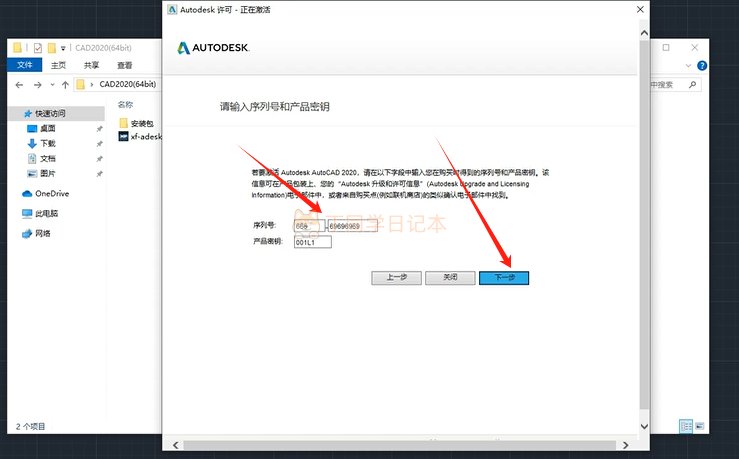Collapse the Explorer ribbon chevron
739x459 pixels.
pyautogui.click(x=689, y=66)
